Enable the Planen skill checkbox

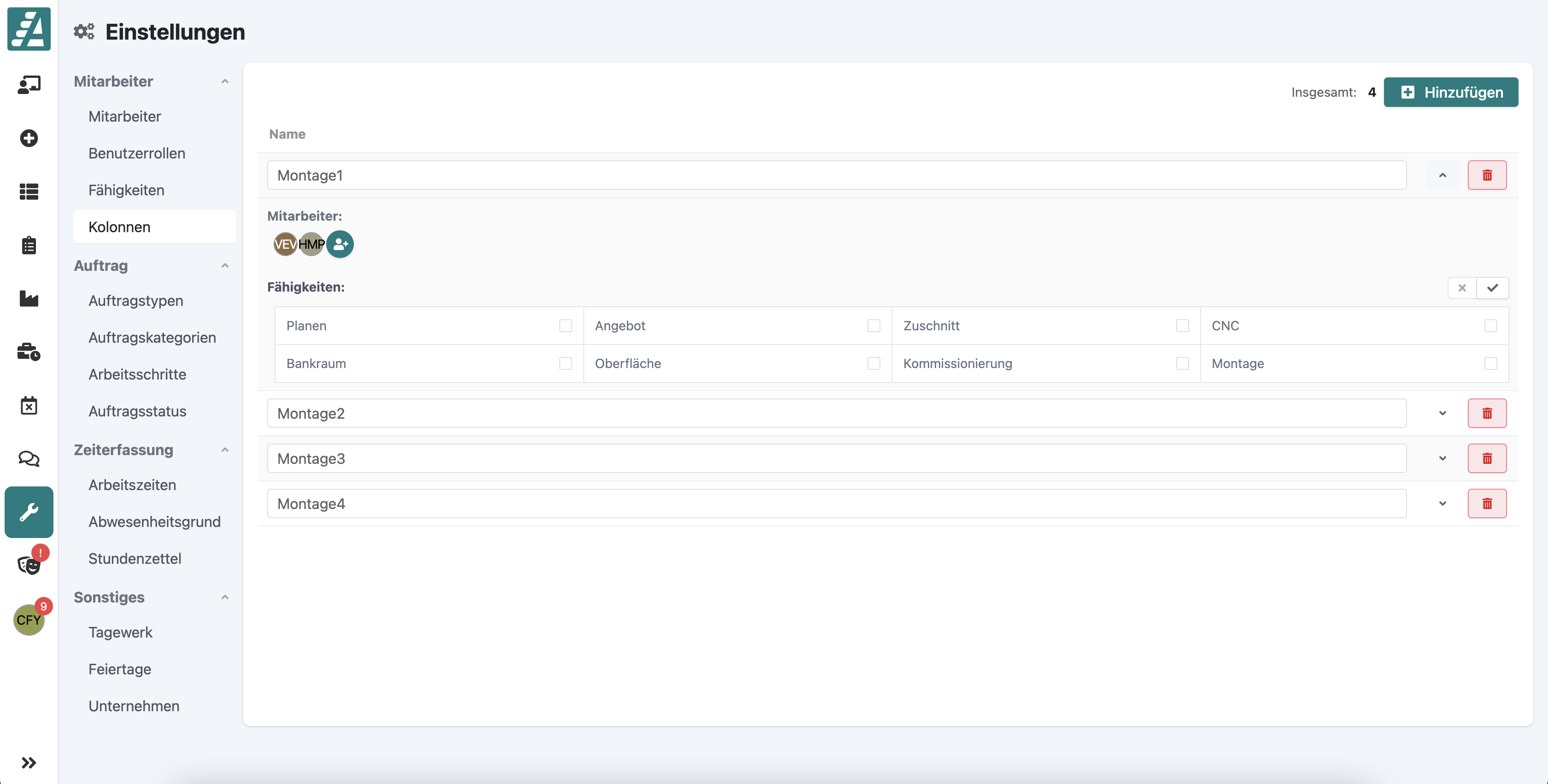565,326
